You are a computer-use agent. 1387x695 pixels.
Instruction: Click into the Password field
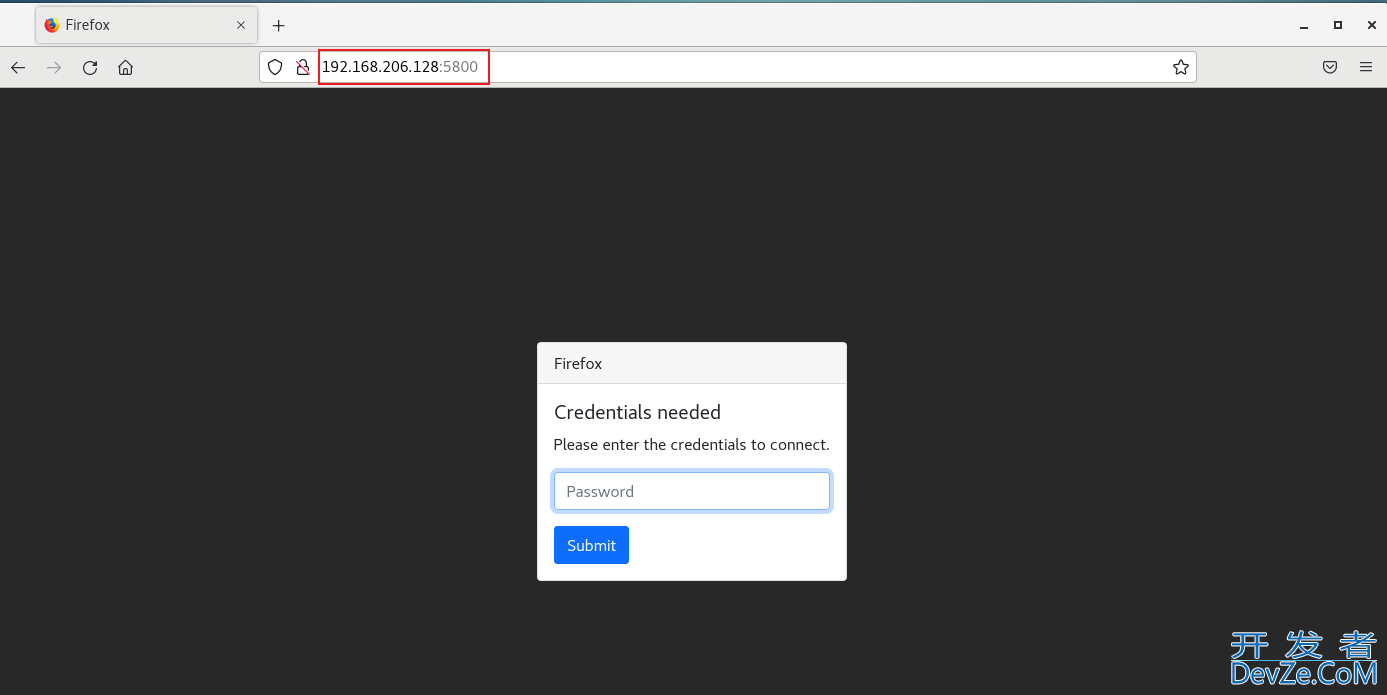[x=692, y=491]
